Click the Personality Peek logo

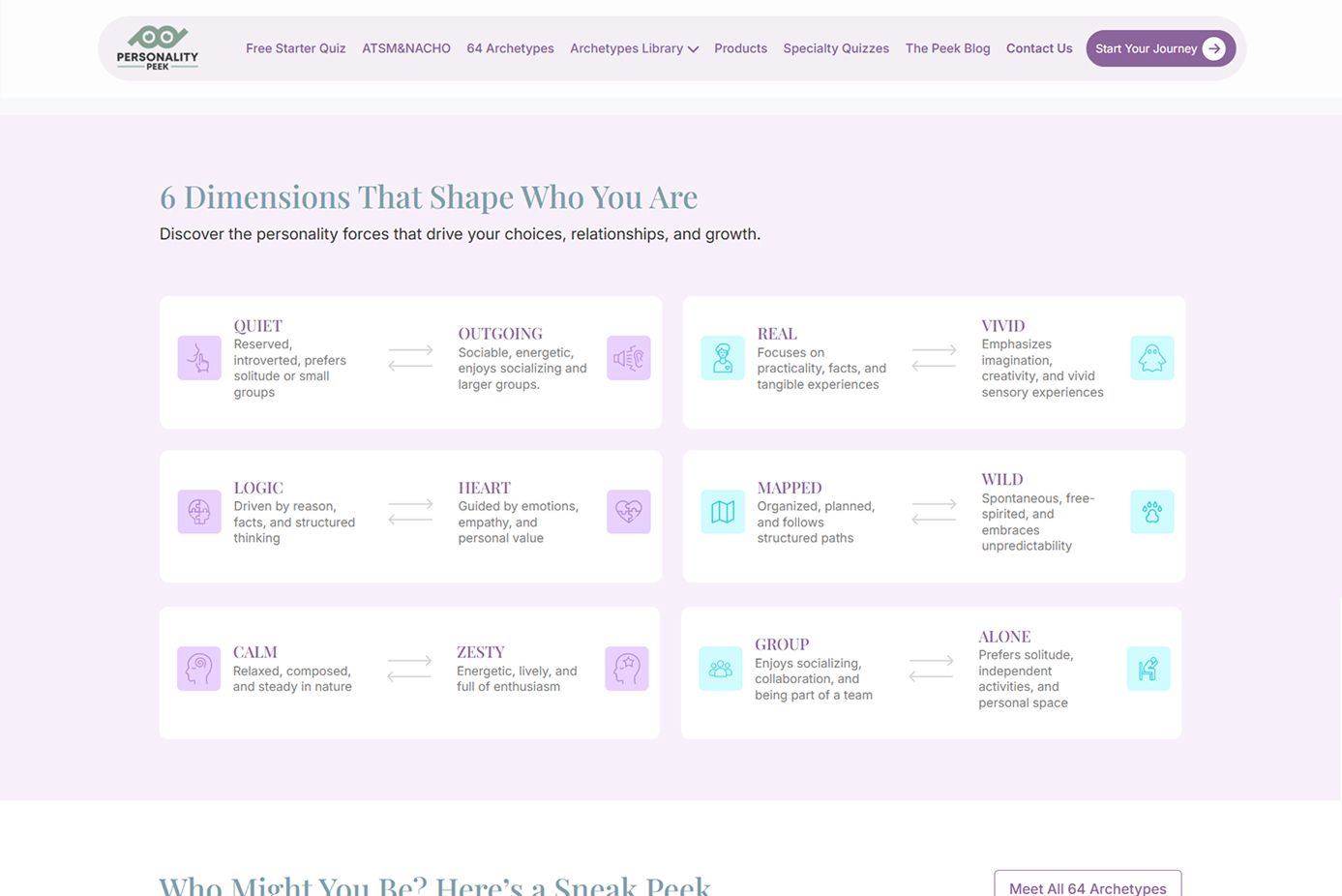tap(158, 48)
